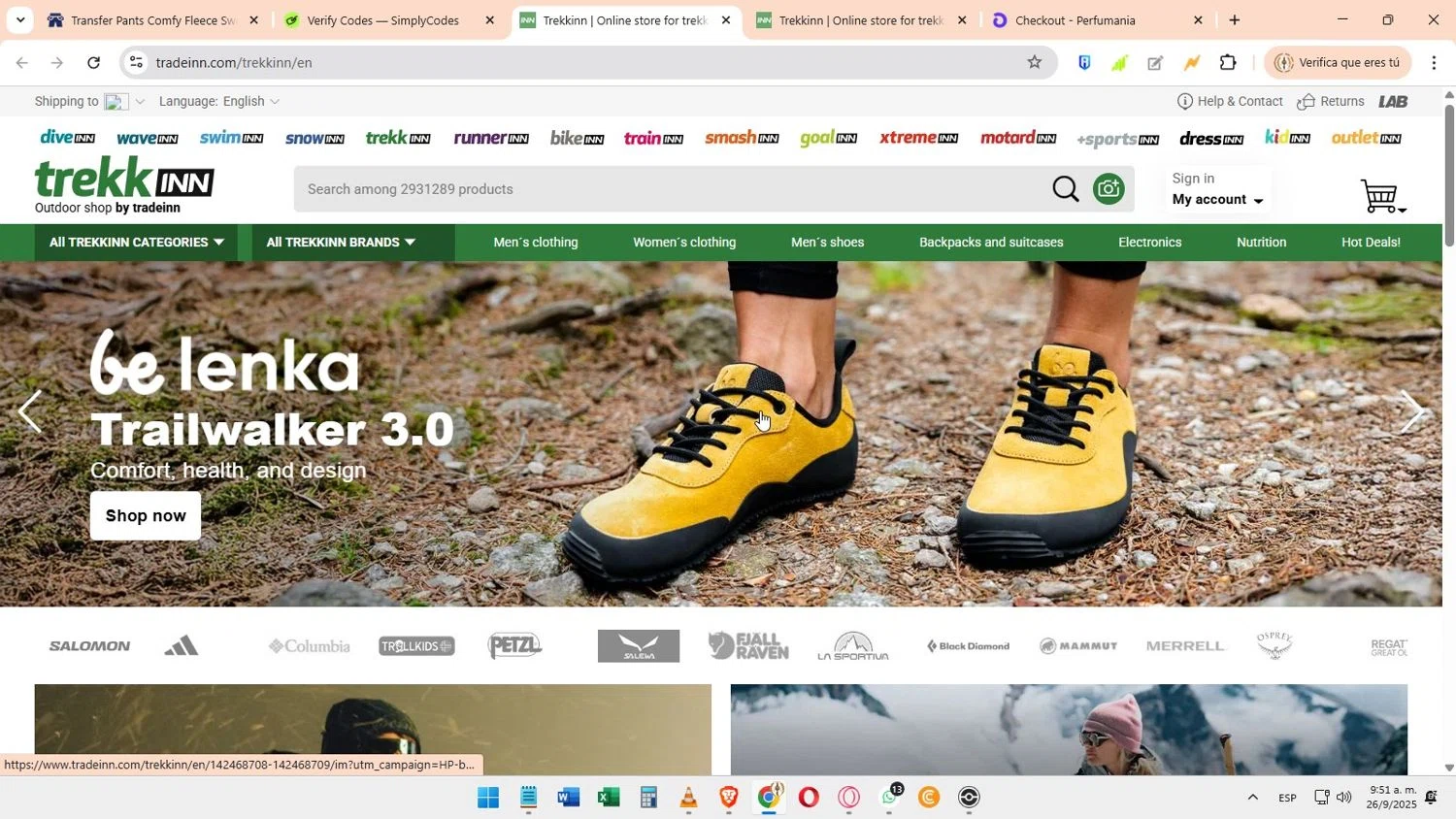This screenshot has width=1456, height=819.
Task: Open the green camera image search
Action: coord(1109,189)
